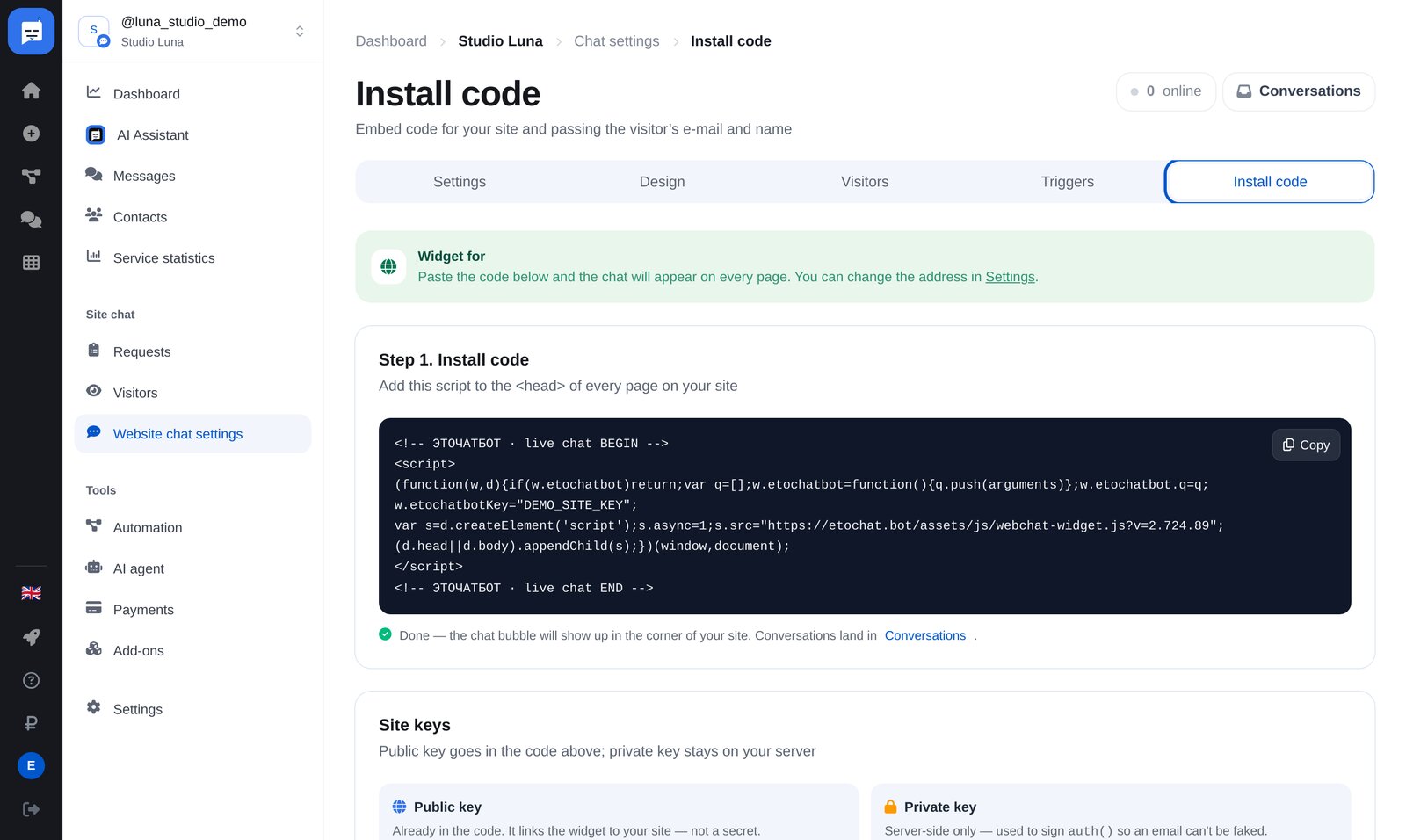Go to Messages in sidebar
Viewport: 1406px width, 840px height.
tap(192, 177)
